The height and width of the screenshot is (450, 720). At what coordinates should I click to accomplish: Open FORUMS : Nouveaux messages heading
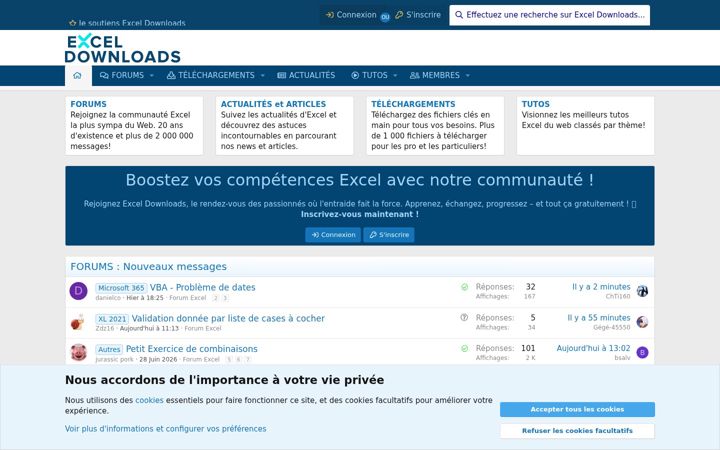click(x=148, y=267)
